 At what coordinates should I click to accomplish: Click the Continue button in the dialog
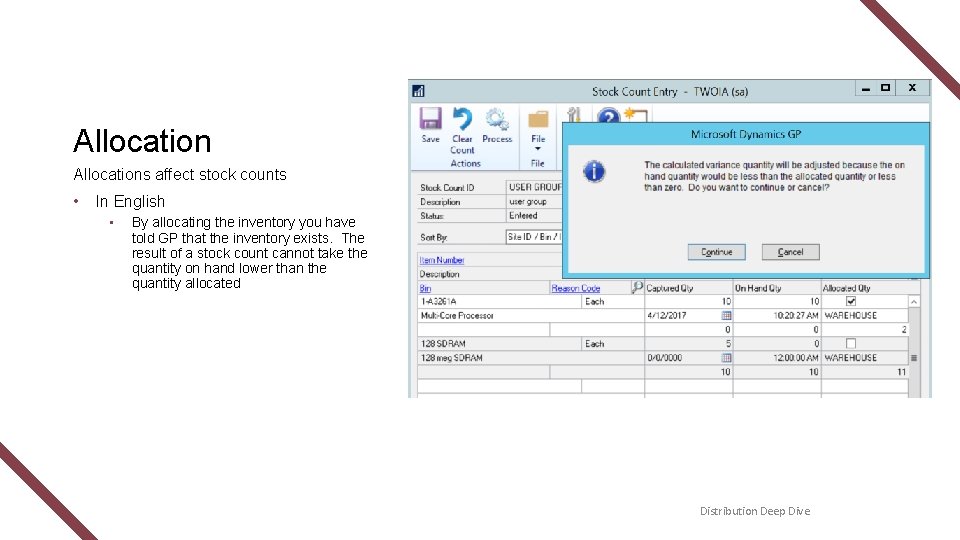coord(716,252)
